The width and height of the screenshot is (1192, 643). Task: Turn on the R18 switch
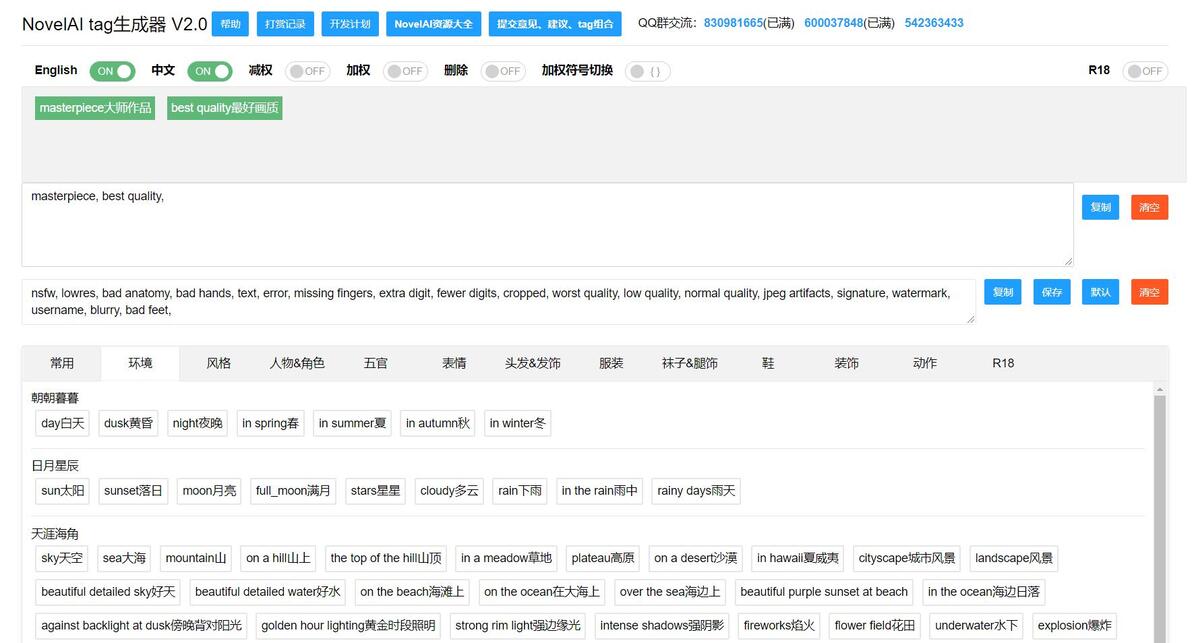[x=1145, y=71]
